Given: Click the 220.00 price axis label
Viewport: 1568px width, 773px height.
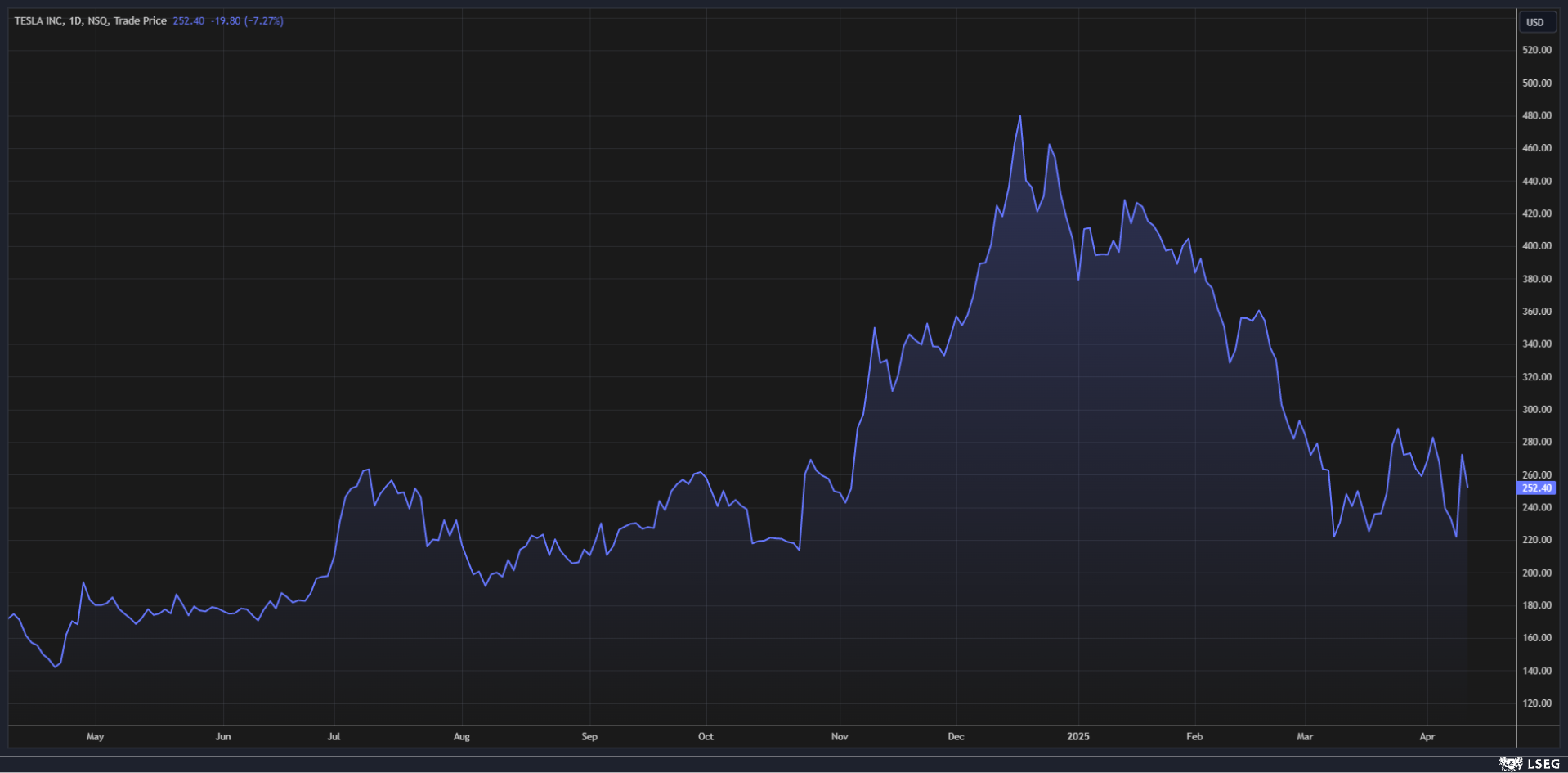Looking at the screenshot, I should click(x=1537, y=540).
